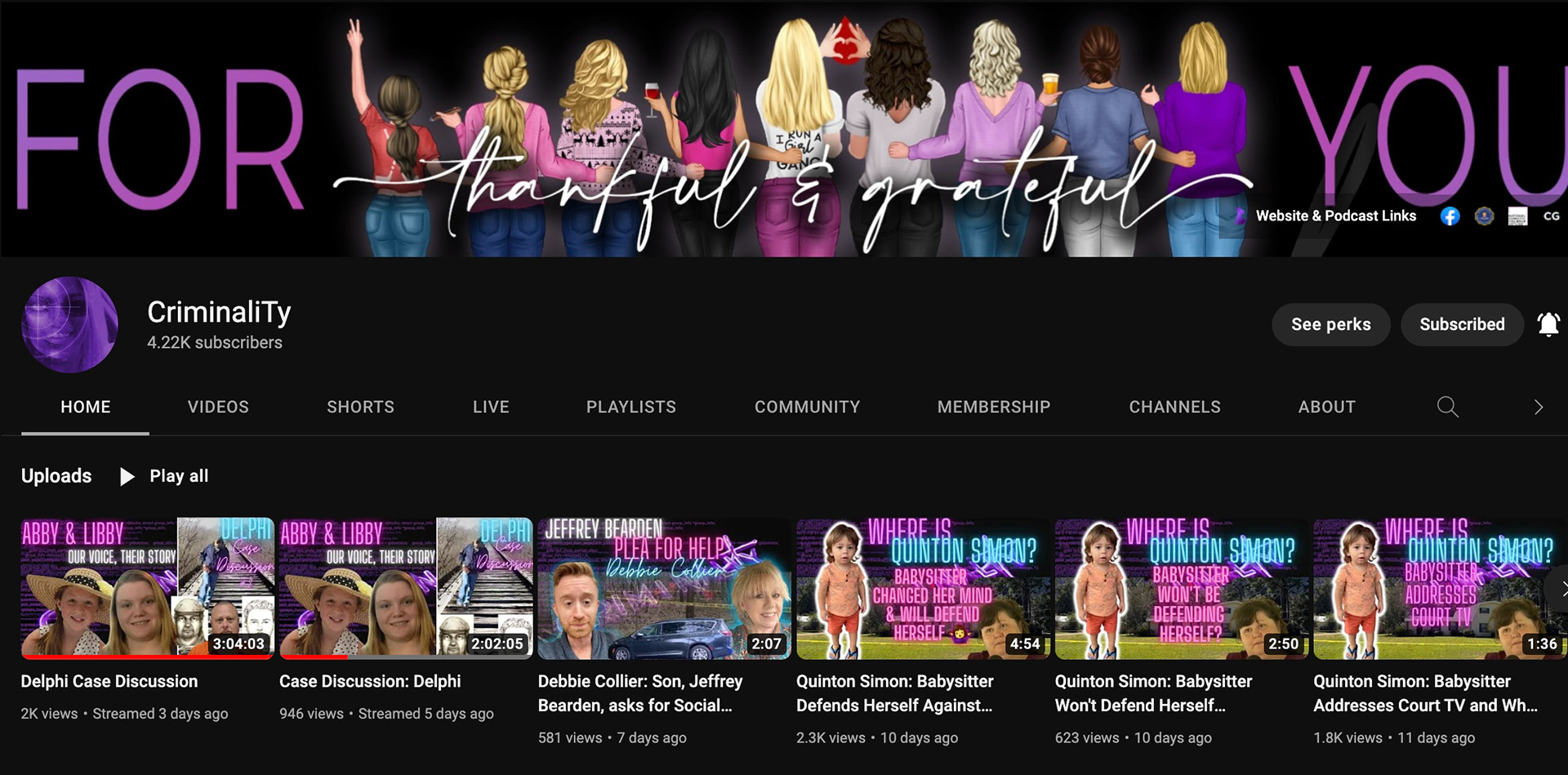Screen dimensions: 1568x775
Task: Open Case Discussion: Delphi video thumbnail
Action: click(x=406, y=588)
